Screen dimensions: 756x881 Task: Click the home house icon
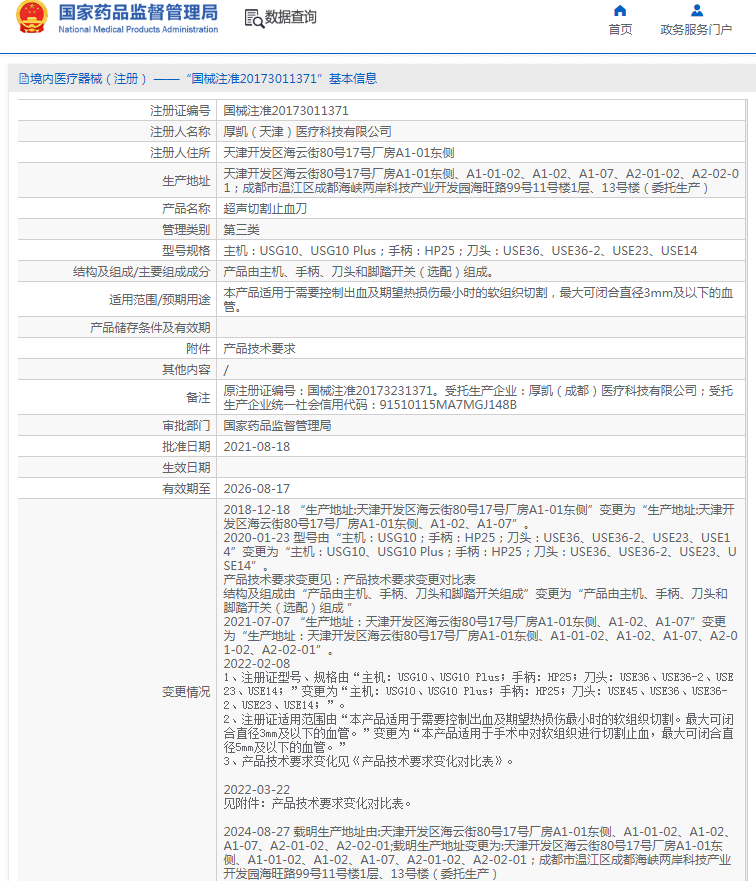(620, 11)
